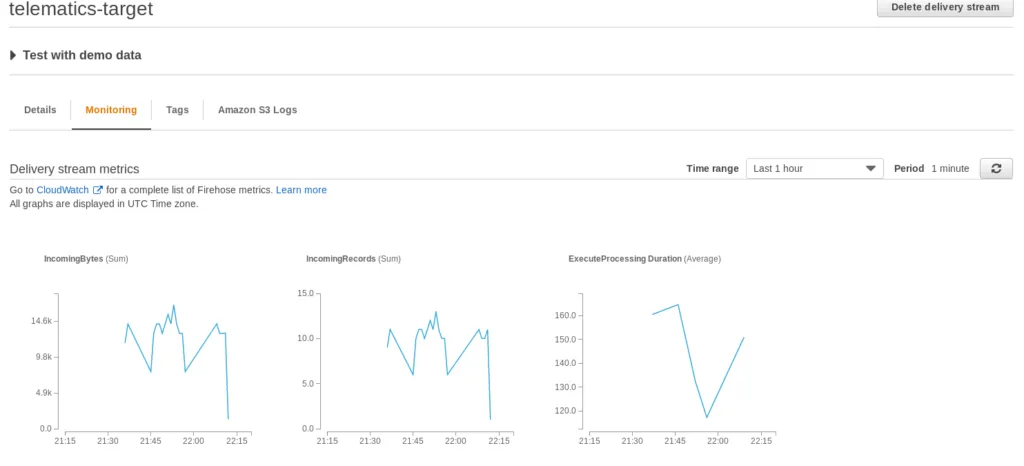Click the dropdown arrow on Last 1 hour

(871, 168)
